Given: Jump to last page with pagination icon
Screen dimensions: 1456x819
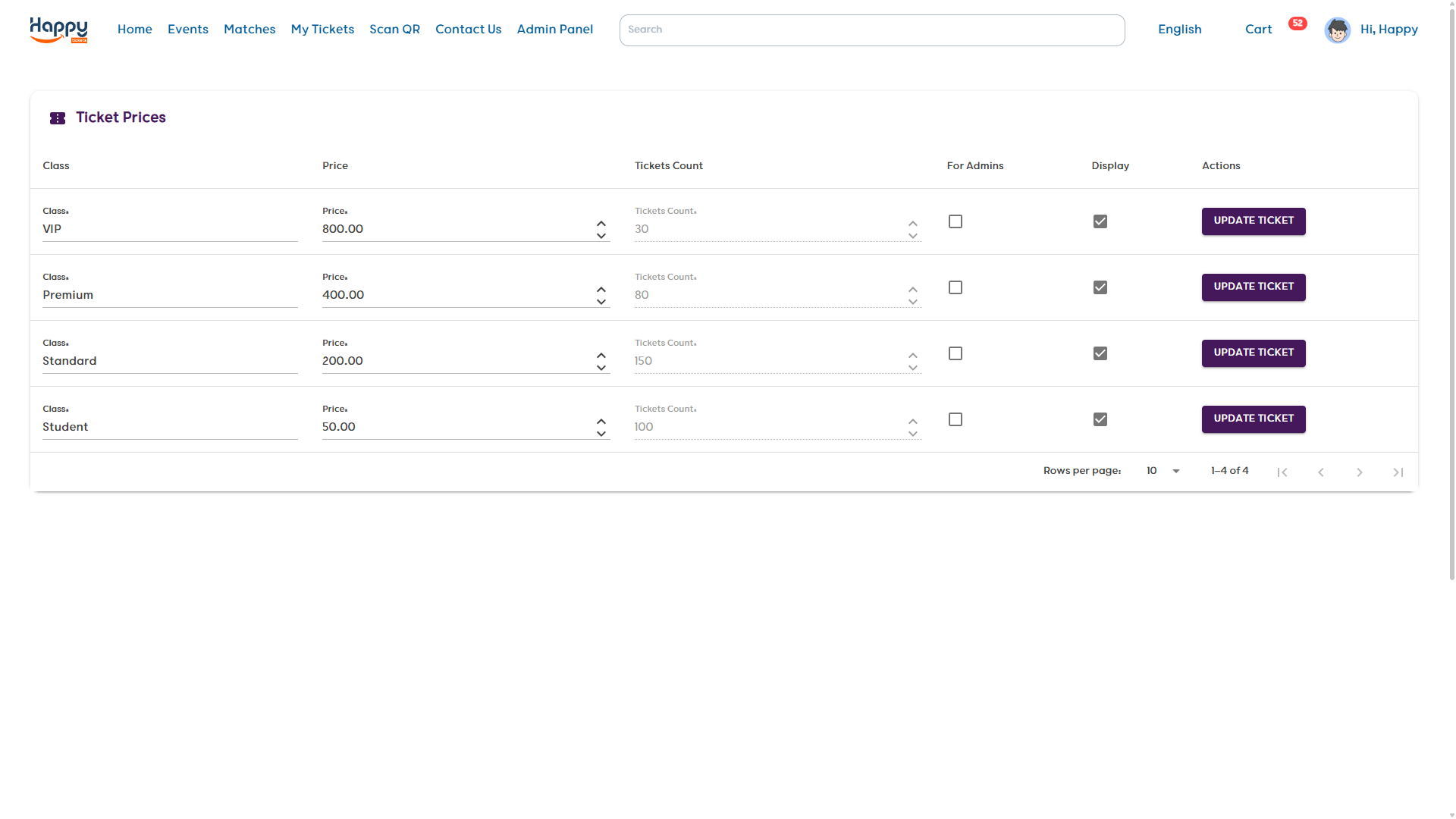Looking at the screenshot, I should pos(1398,472).
